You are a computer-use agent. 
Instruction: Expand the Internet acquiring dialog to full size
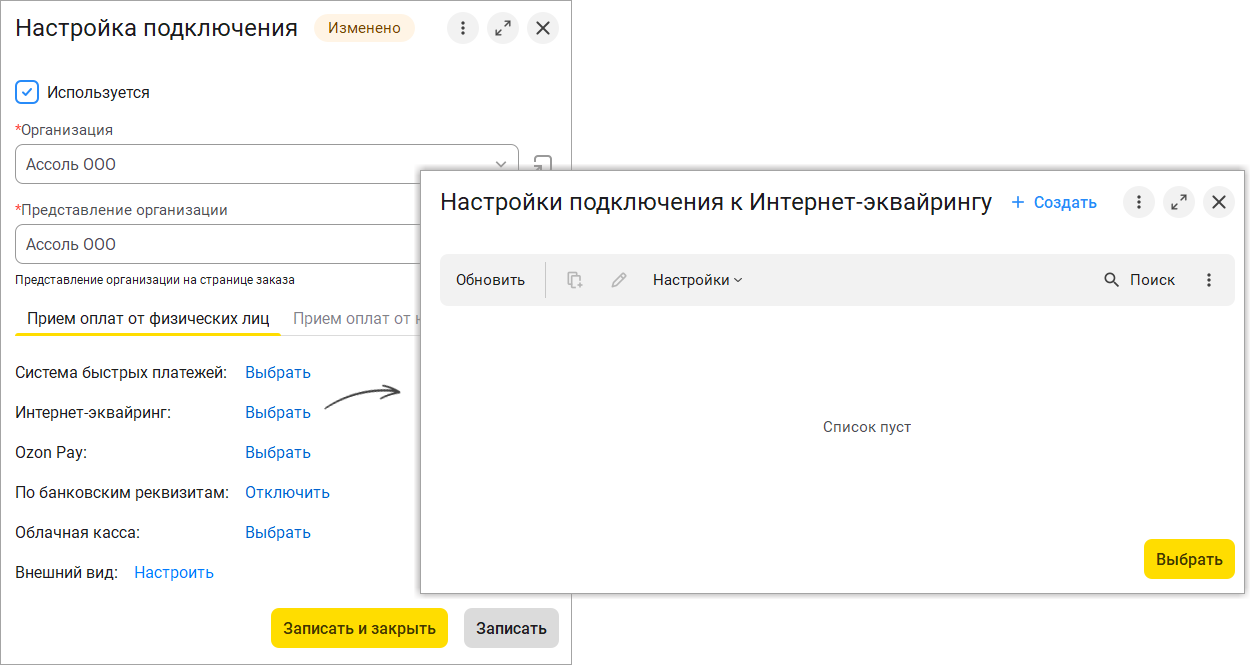[x=1179, y=202]
